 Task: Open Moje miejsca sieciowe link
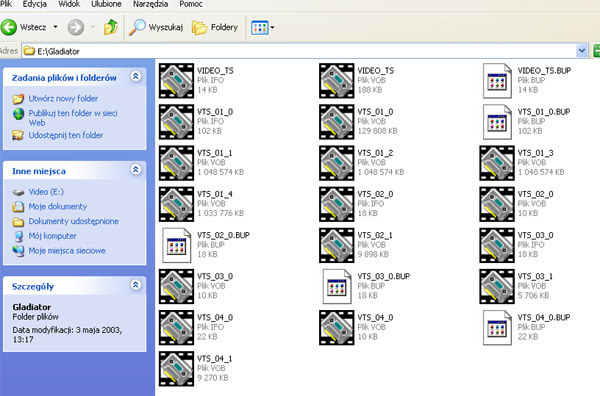67,251
